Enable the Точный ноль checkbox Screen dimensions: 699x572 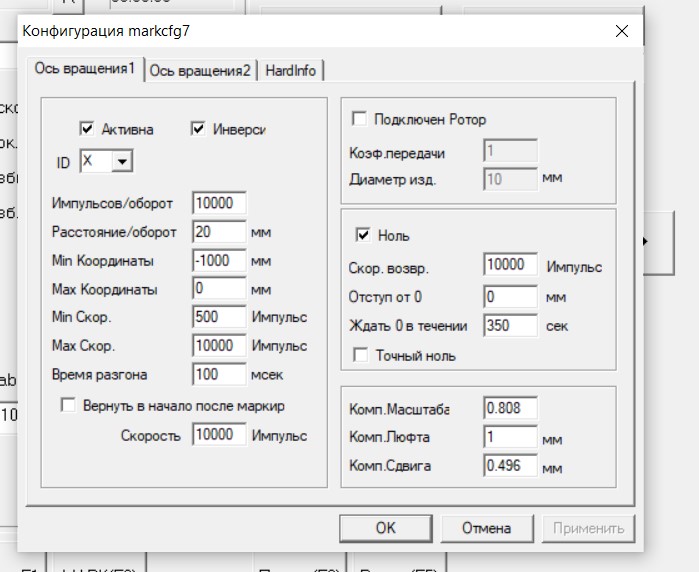click(360, 356)
